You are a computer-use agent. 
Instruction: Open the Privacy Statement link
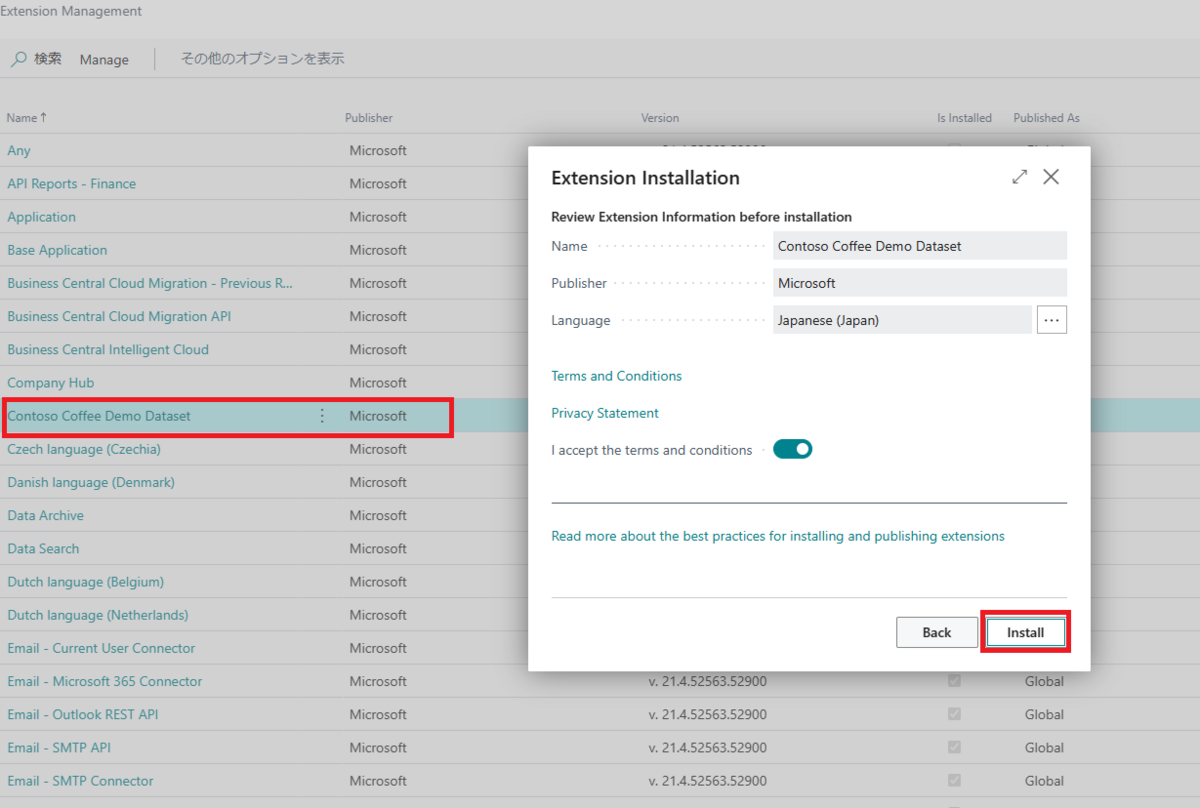[x=604, y=413]
